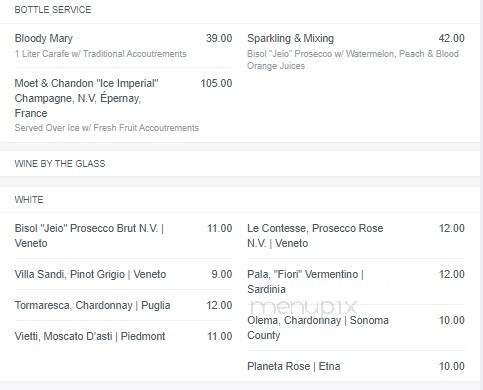Collapse the WHITE section header
The image size is (483, 390).
click(x=29, y=200)
